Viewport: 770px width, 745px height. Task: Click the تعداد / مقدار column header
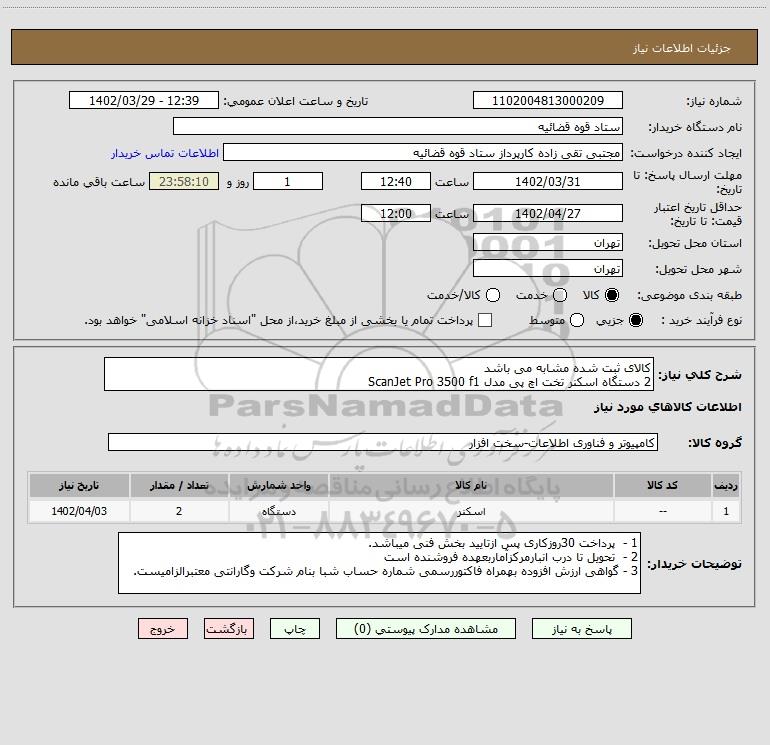coord(179,486)
